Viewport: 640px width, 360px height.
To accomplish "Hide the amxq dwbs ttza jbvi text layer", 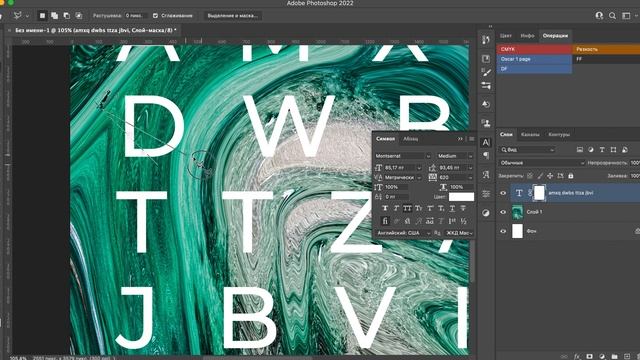I will tap(503, 193).
